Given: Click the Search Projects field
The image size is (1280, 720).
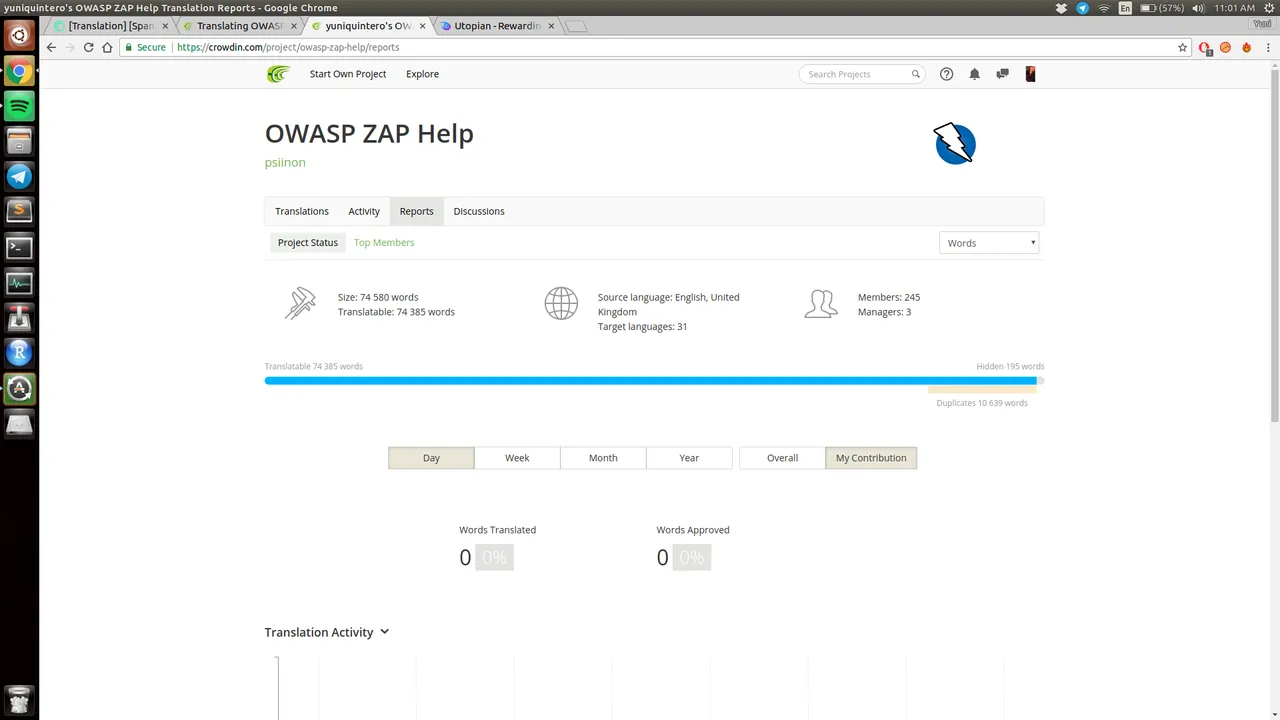Looking at the screenshot, I should click(860, 74).
